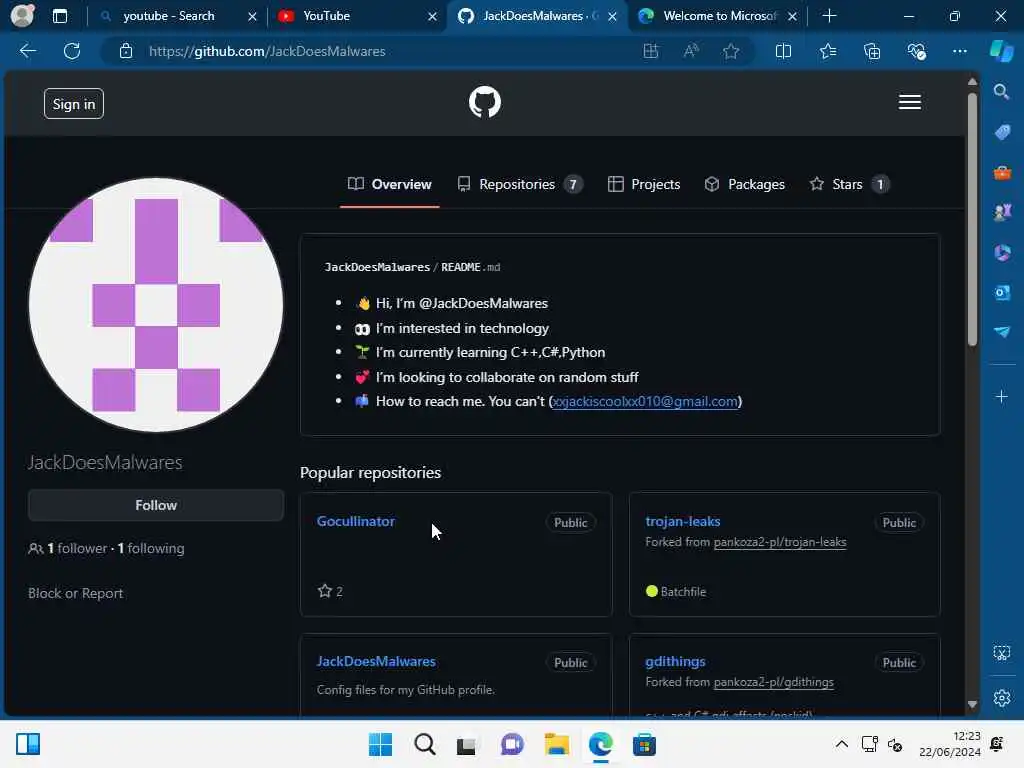Image resolution: width=1024 pixels, height=768 pixels.
Task: Open Copilot icon in Edge toolbar
Action: (x=1002, y=51)
